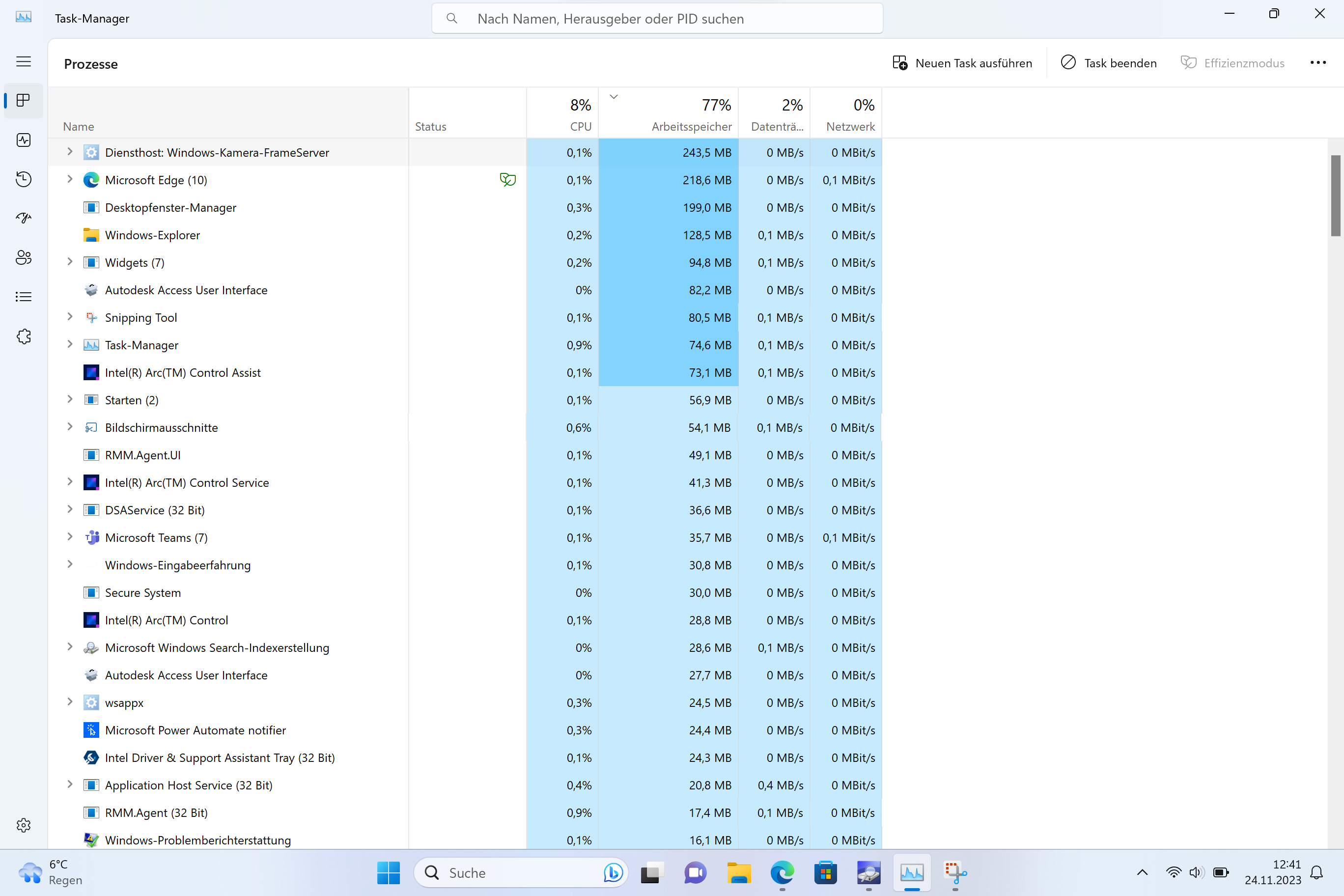Open the Services puzzle-piece sidebar page
This screenshot has width=1344, height=896.
click(24, 336)
